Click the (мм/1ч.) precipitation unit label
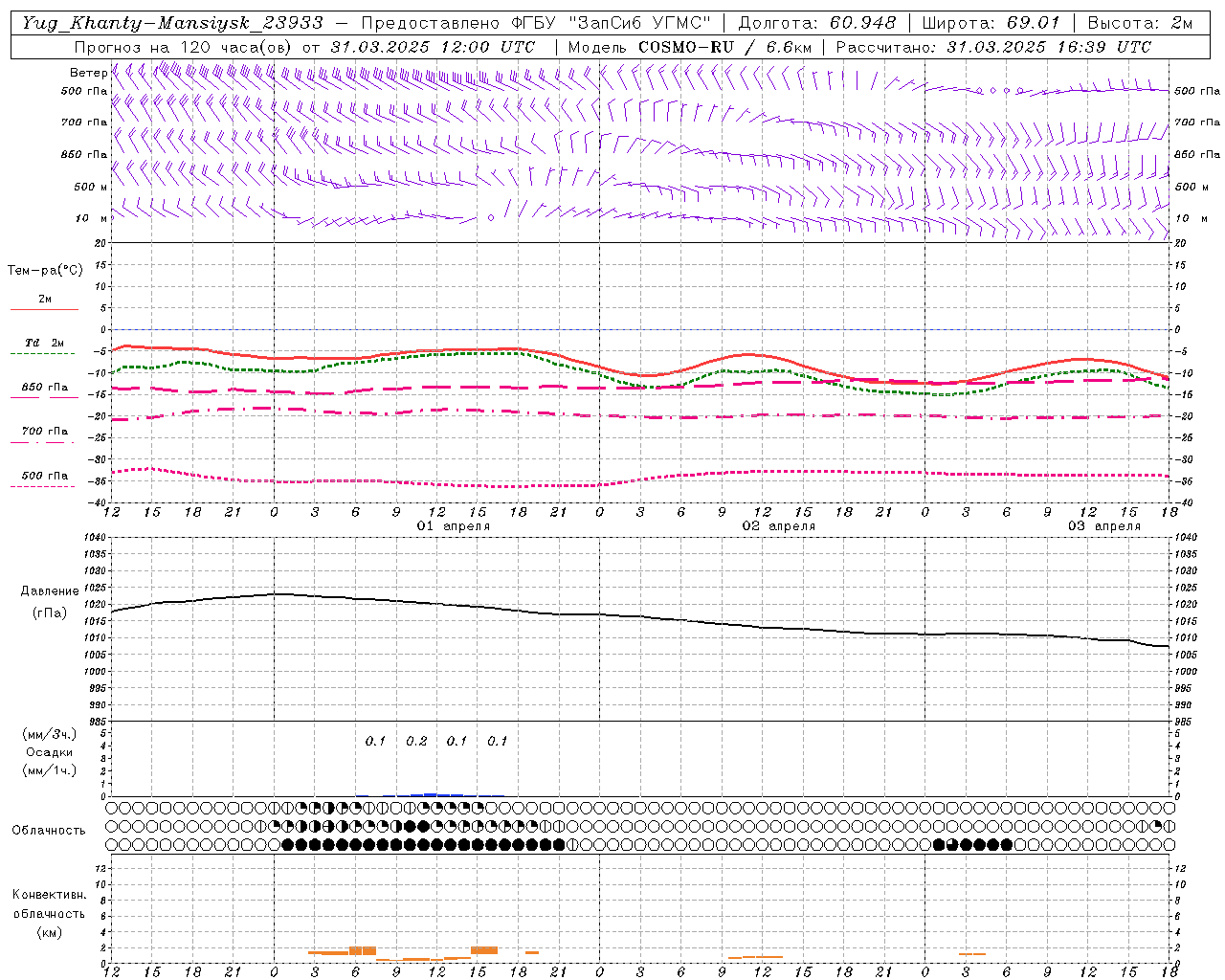The height and width of the screenshot is (980, 1225). 50,770
